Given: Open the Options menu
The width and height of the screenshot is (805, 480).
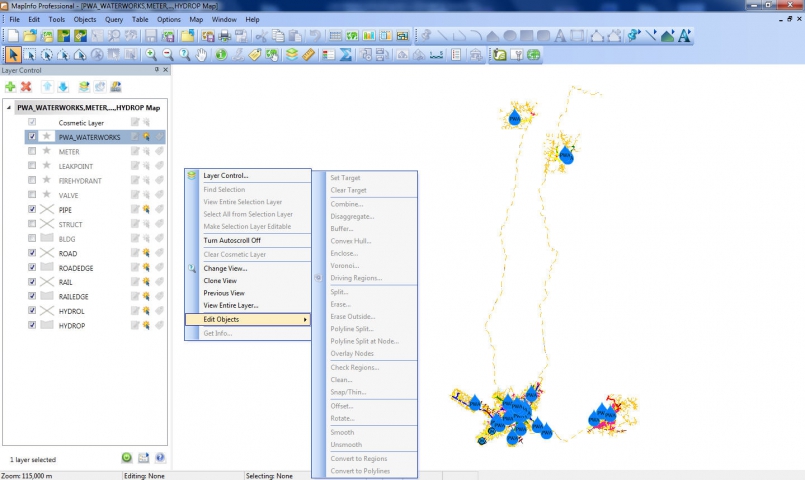Looking at the screenshot, I should click(x=169, y=20).
